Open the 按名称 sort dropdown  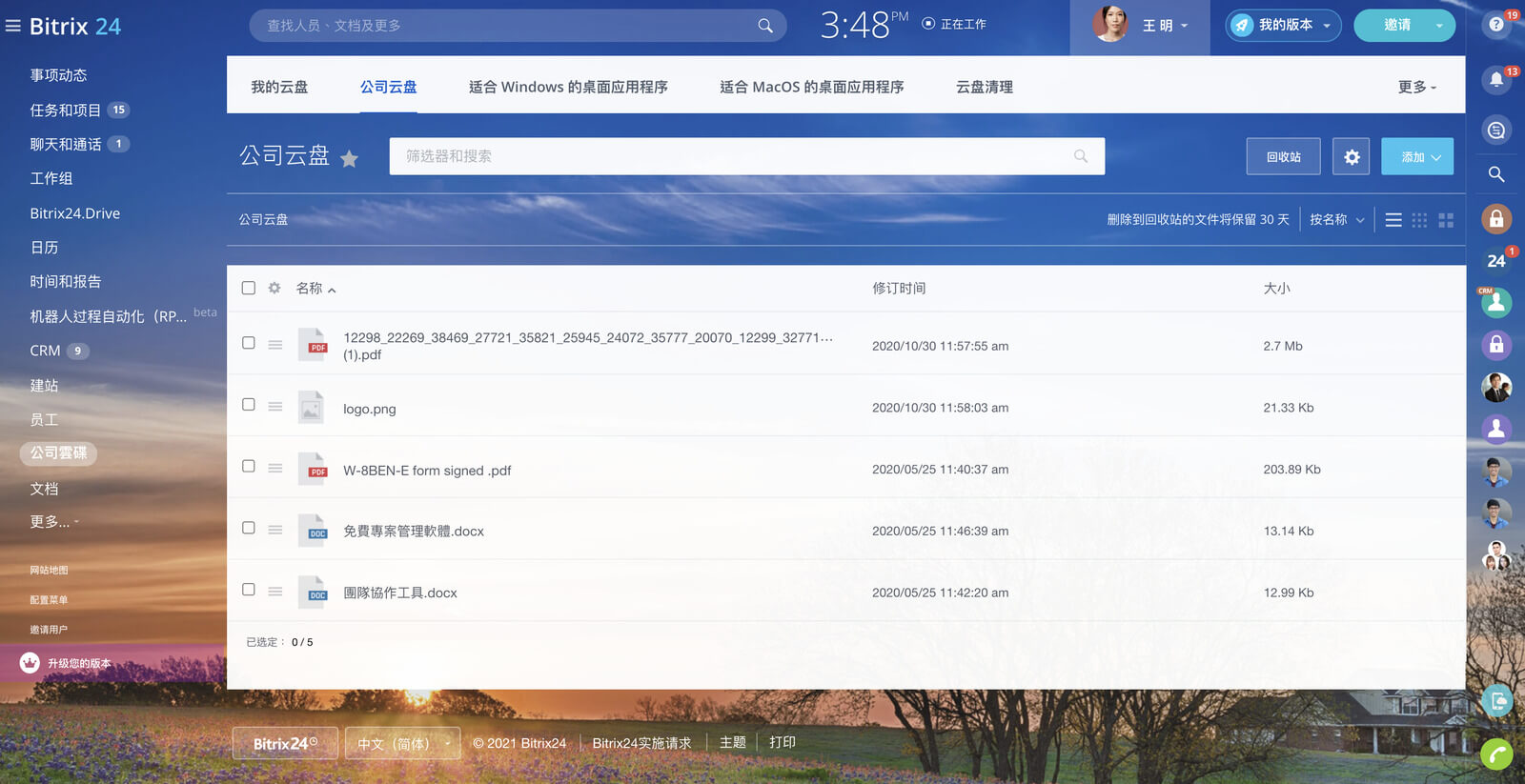(x=1337, y=220)
